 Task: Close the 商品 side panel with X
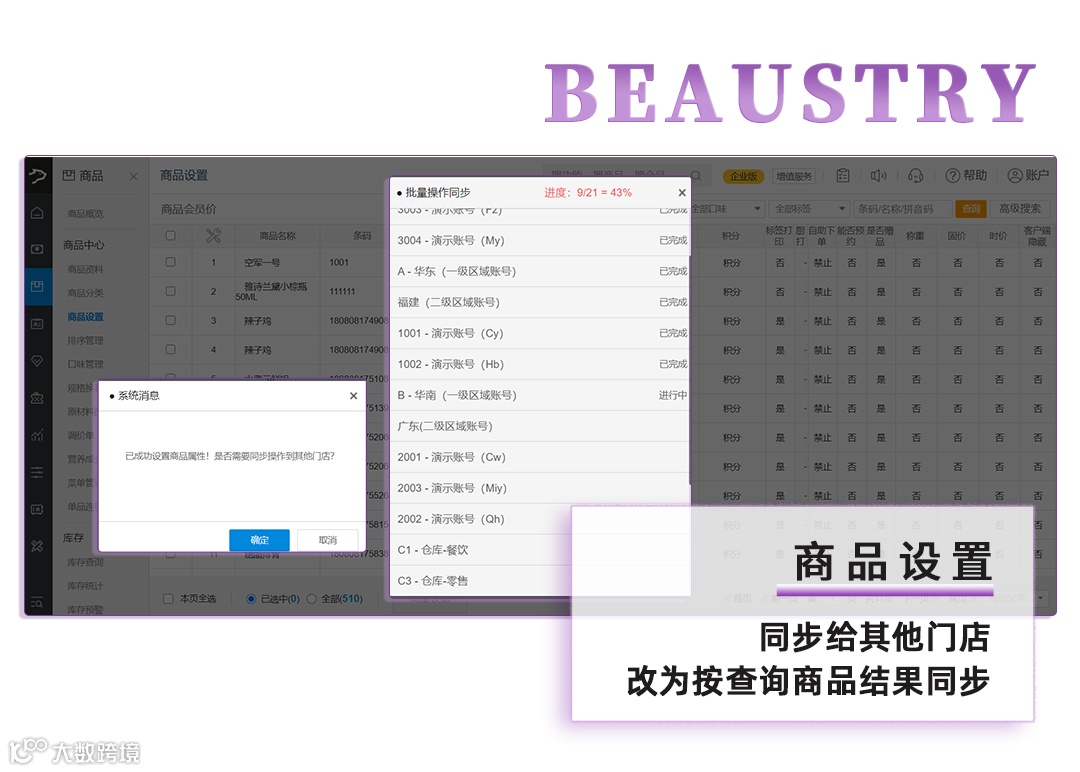coord(134,176)
